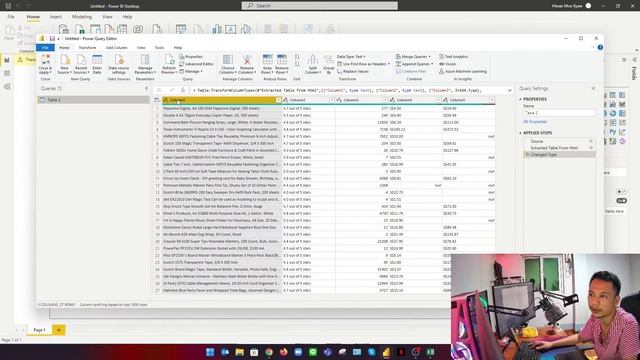The height and width of the screenshot is (360, 640).
Task: Select the Page 1 tab in Power BI Desktop
Action: 40,330
